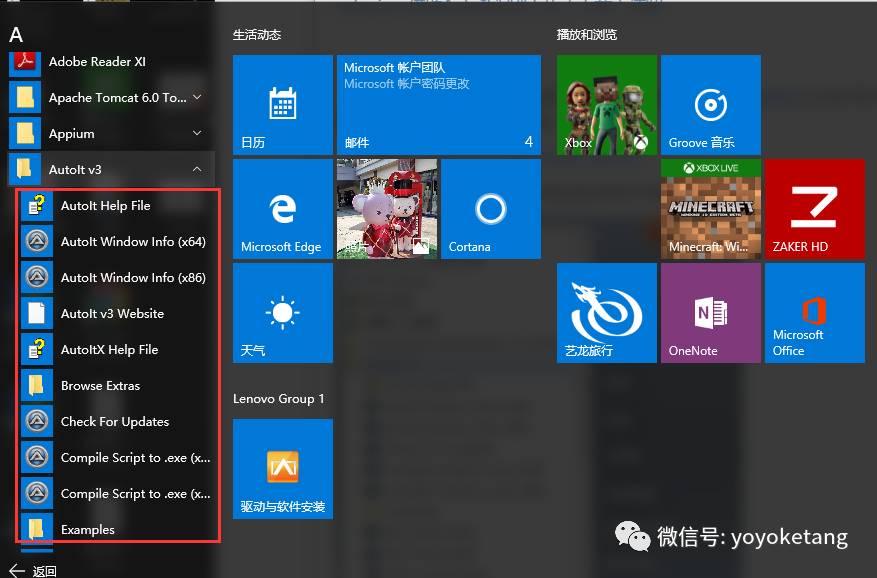Open the Mail (邮件) live tile
This screenshot has width=877, height=578.
(x=438, y=105)
